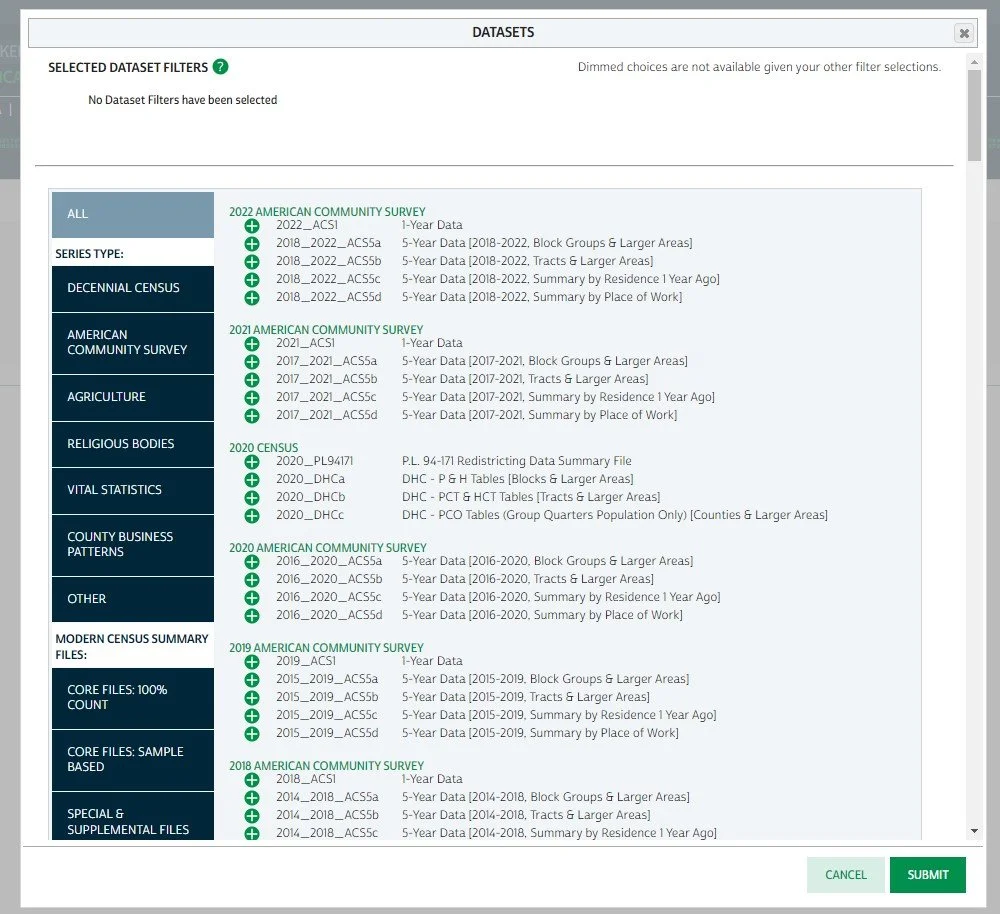Click the plus icon for 2021_ACS1
1000x914 pixels.
pyautogui.click(x=252, y=344)
